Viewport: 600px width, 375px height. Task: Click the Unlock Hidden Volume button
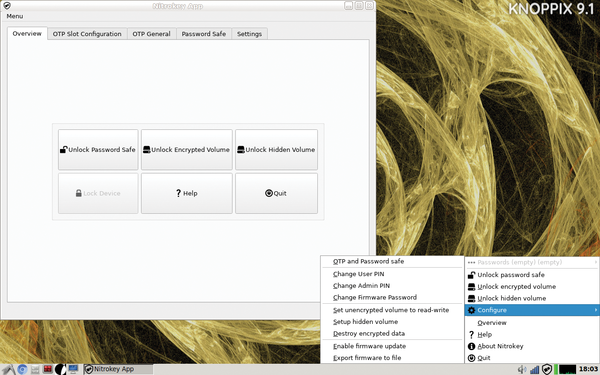(x=276, y=150)
